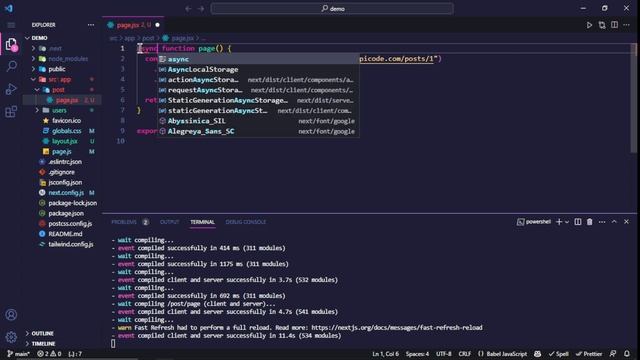Click the UTF-8 encoding selector
Viewport: 640px width, 360px height.
click(x=444, y=354)
